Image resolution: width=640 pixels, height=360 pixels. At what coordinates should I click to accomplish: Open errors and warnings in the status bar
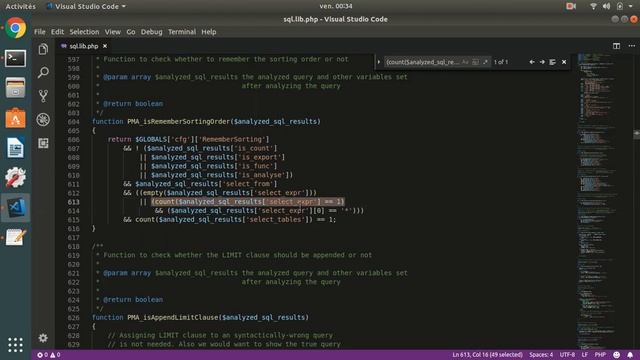tap(49, 355)
